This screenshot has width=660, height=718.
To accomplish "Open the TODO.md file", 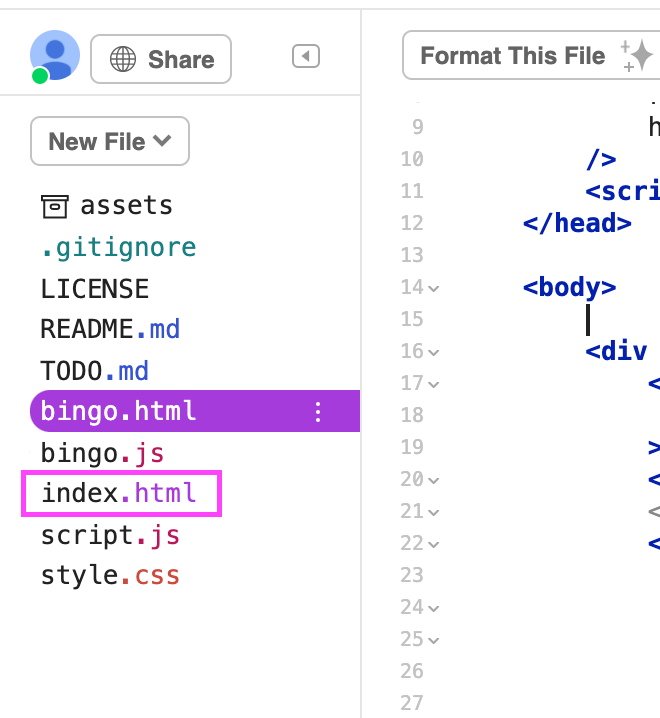I will tap(94, 371).
